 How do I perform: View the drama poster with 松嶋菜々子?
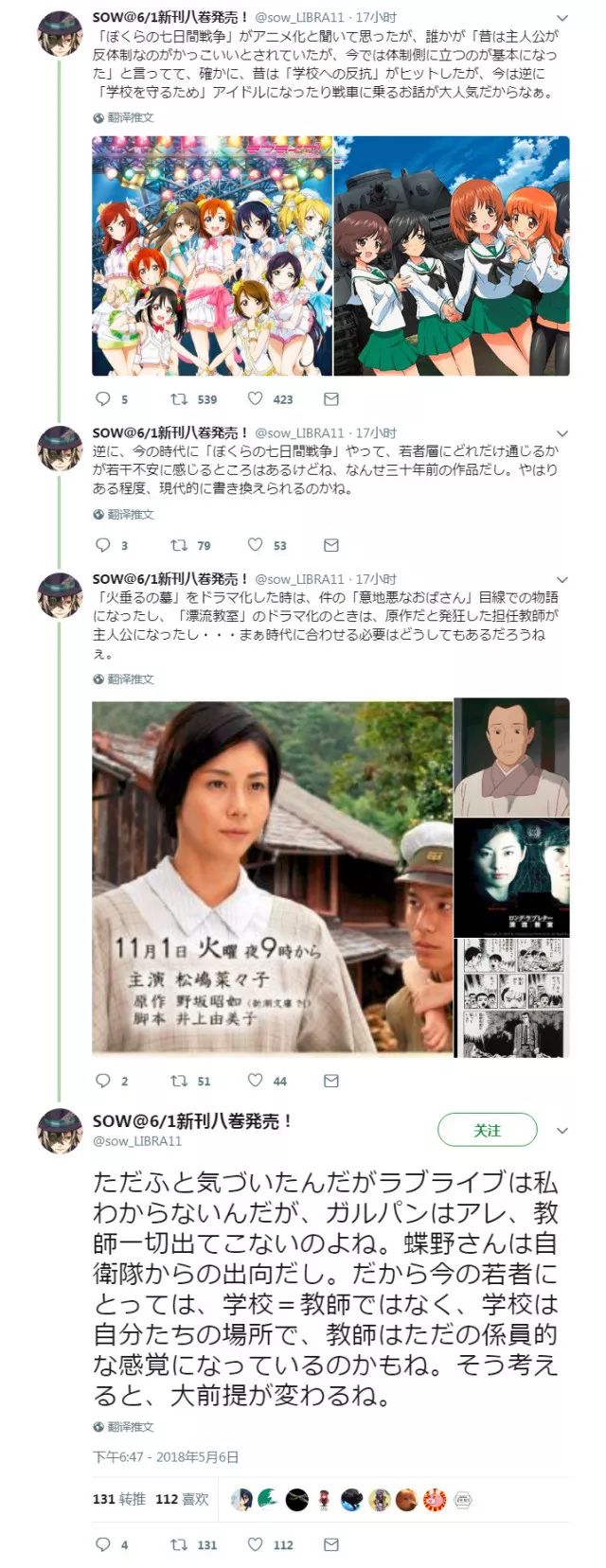(x=272, y=876)
